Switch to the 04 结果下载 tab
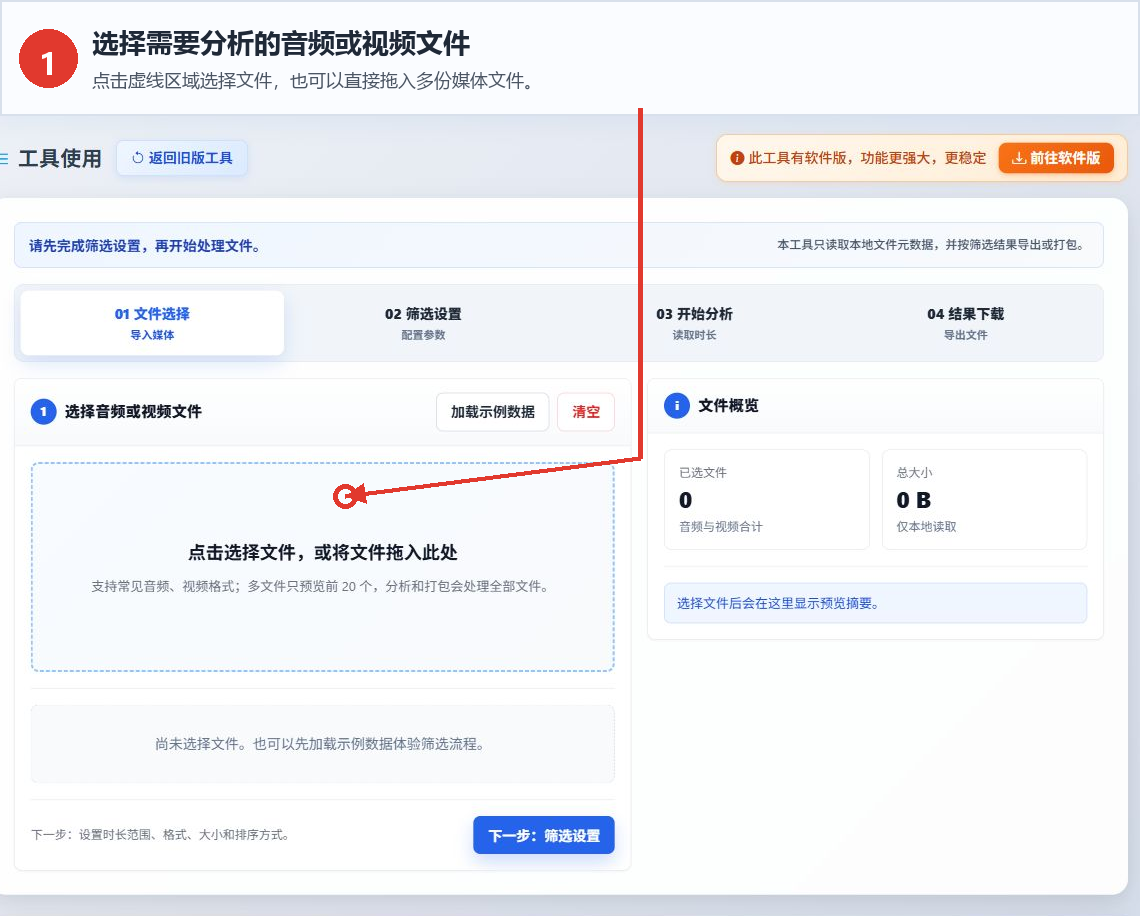1140x916 pixels. click(966, 323)
